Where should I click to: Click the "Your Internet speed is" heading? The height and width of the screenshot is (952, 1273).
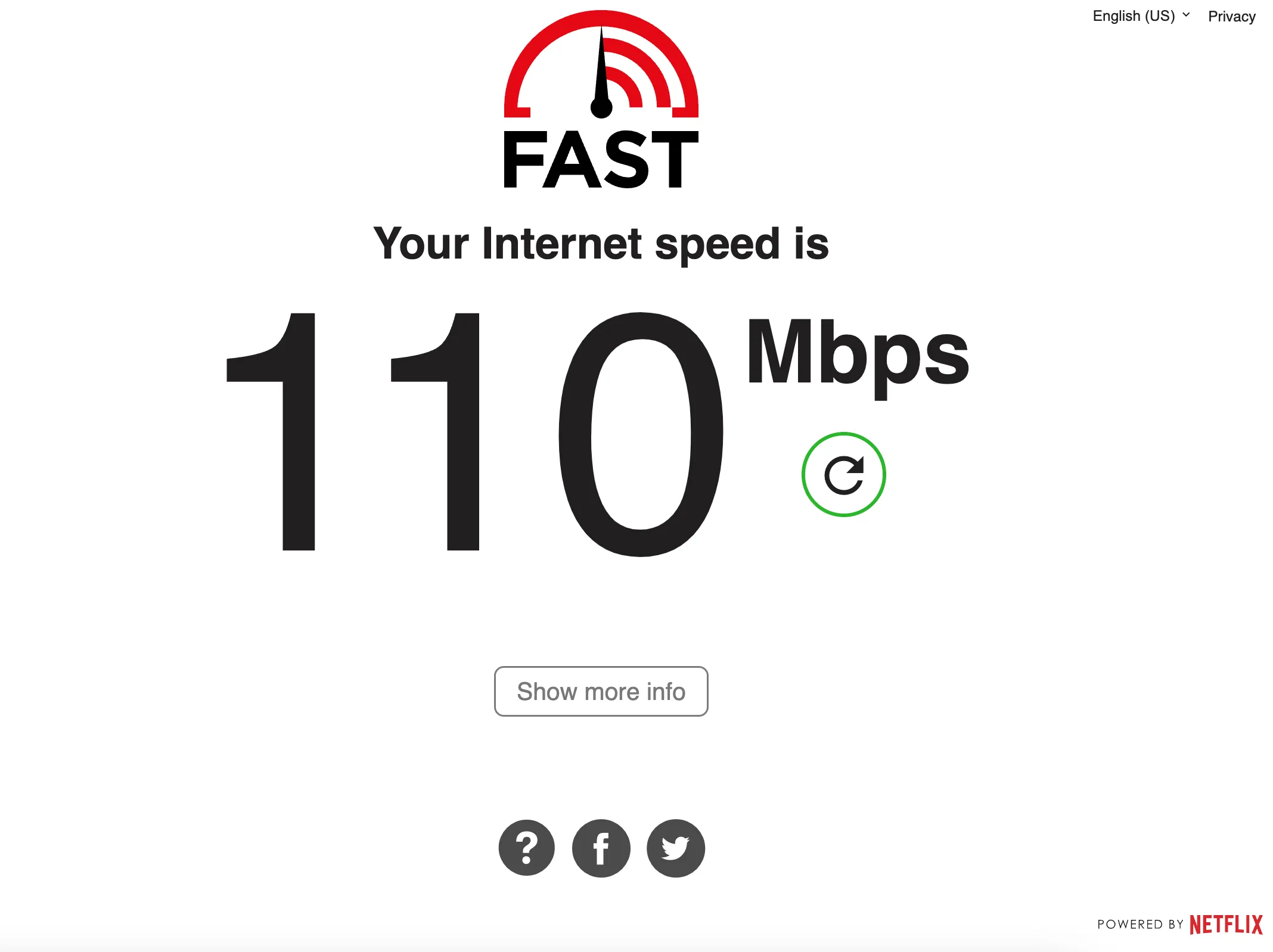pos(601,244)
